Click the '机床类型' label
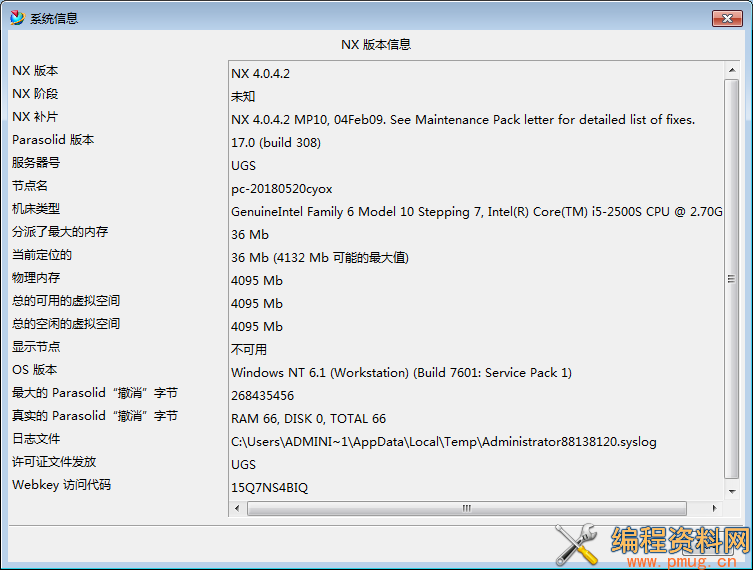This screenshot has width=753, height=570. point(36,209)
